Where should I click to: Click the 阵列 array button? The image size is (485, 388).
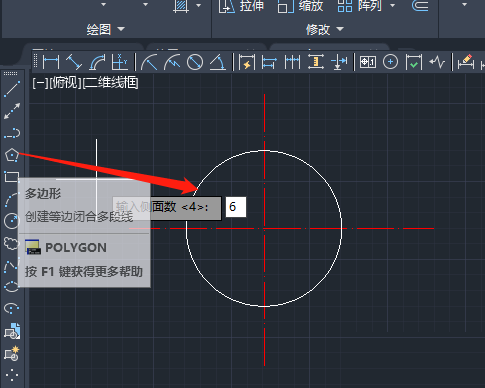click(359, 6)
